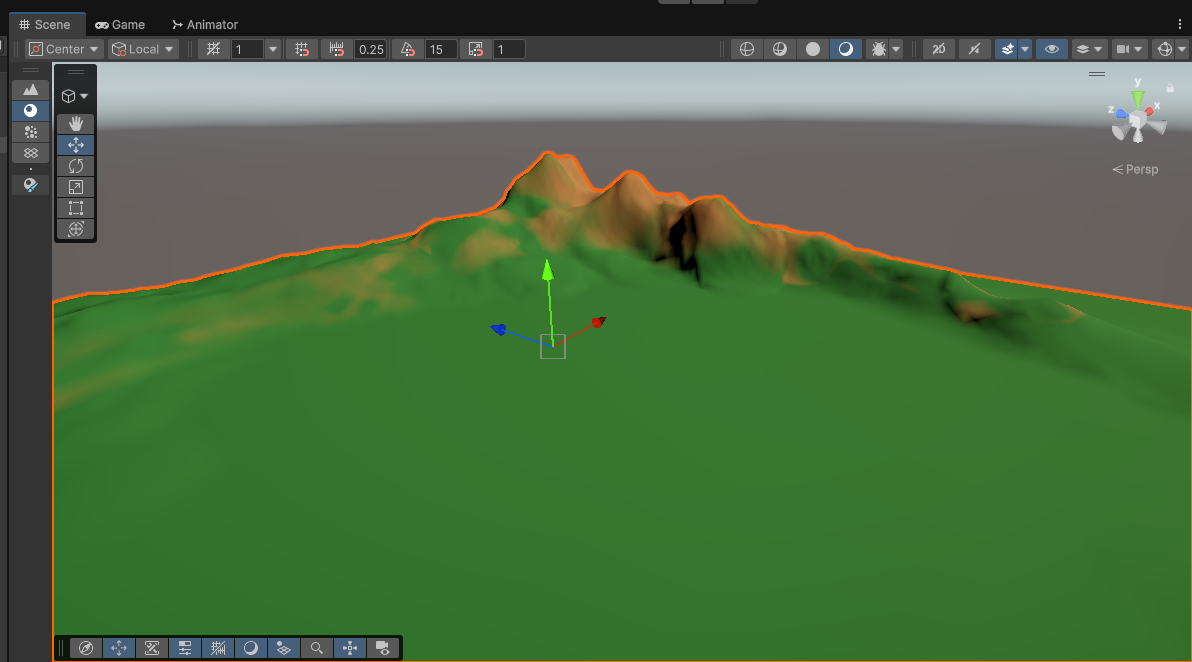Click the tools overlay drag handle
1192x662 pixels.
[x=75, y=72]
